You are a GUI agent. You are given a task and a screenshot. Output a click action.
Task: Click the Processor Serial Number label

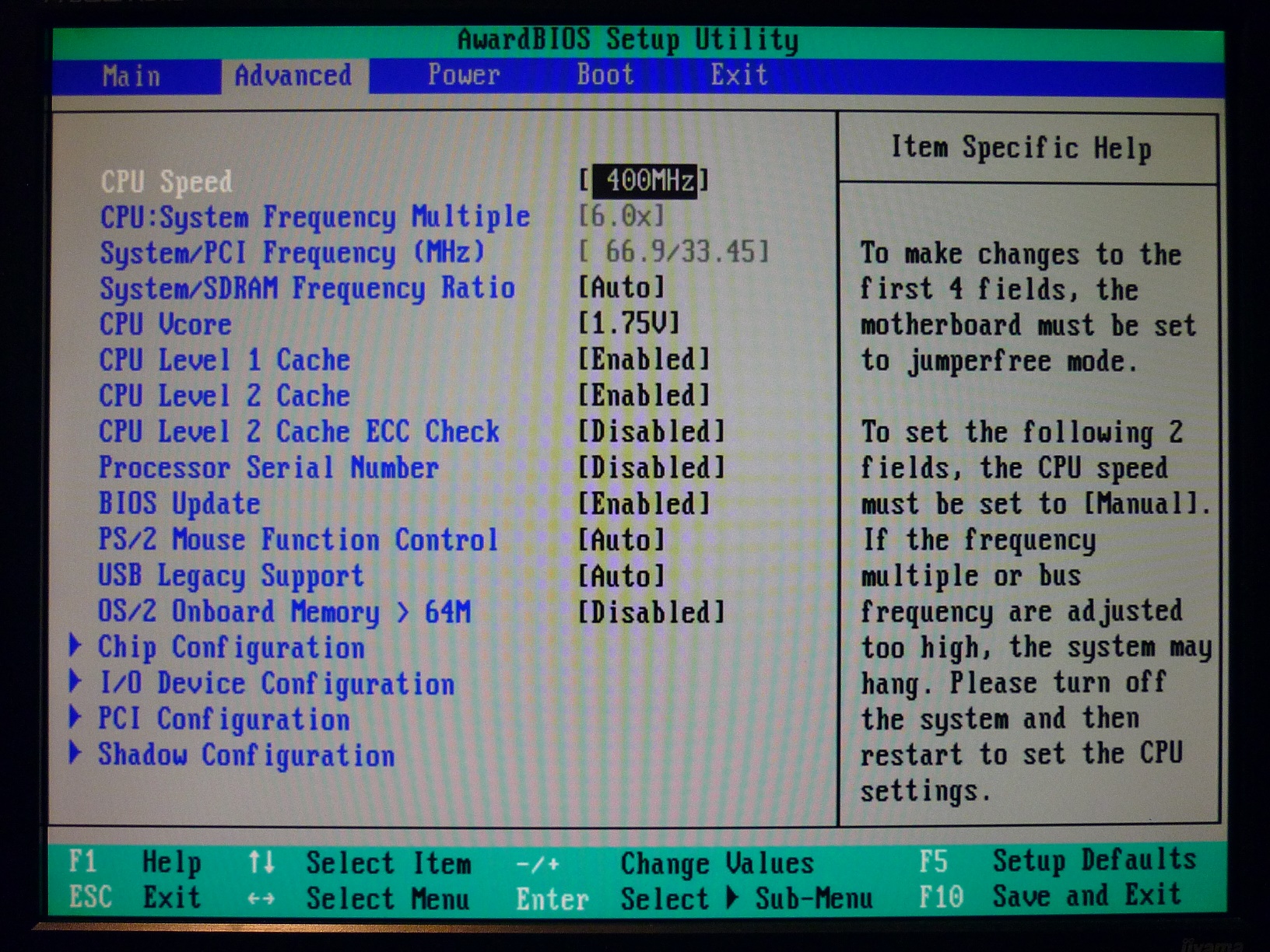pos(268,467)
